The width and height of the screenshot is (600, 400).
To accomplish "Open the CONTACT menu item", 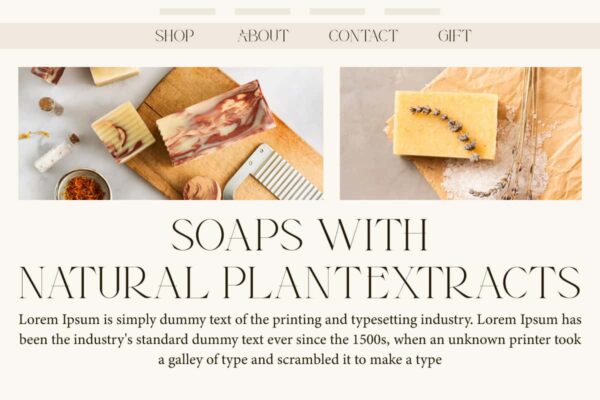I will pyautogui.click(x=363, y=36).
